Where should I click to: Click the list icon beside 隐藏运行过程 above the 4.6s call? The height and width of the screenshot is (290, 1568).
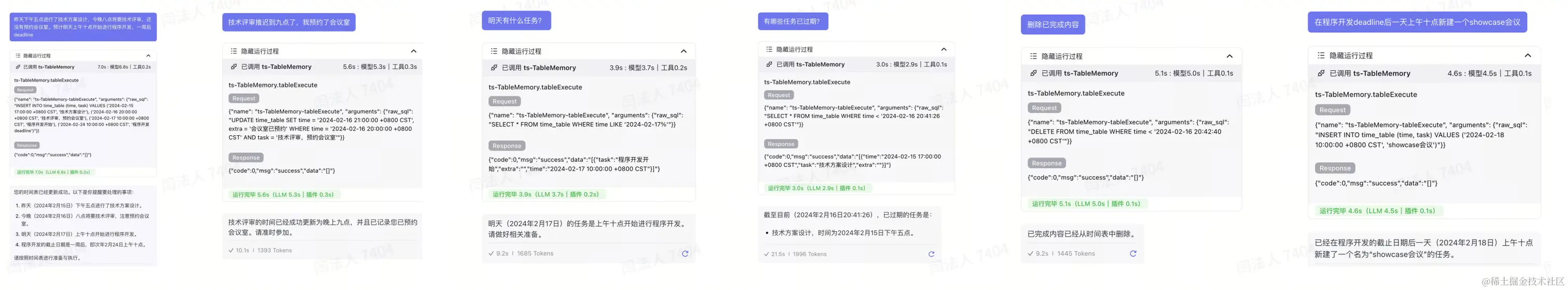[x=1321, y=55]
